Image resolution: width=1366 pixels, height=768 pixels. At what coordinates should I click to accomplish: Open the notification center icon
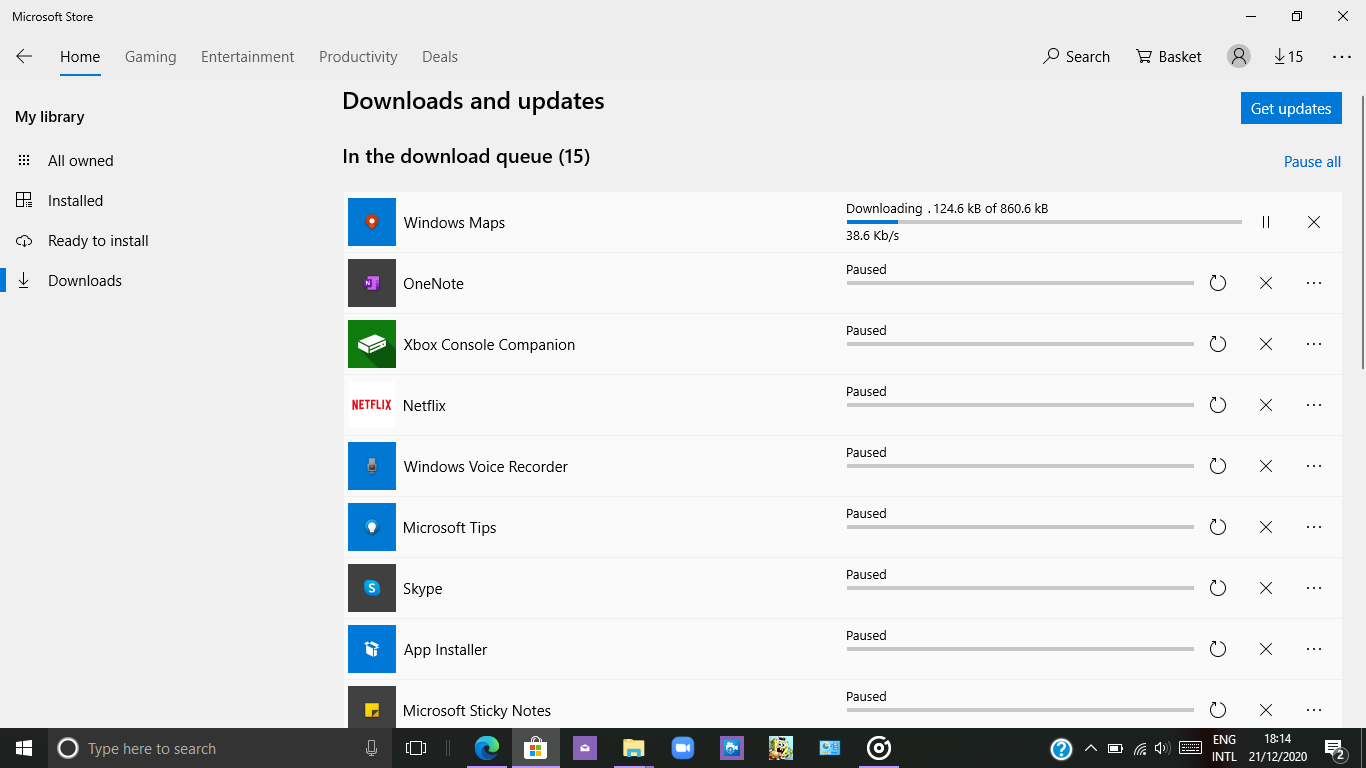tap(1334, 748)
